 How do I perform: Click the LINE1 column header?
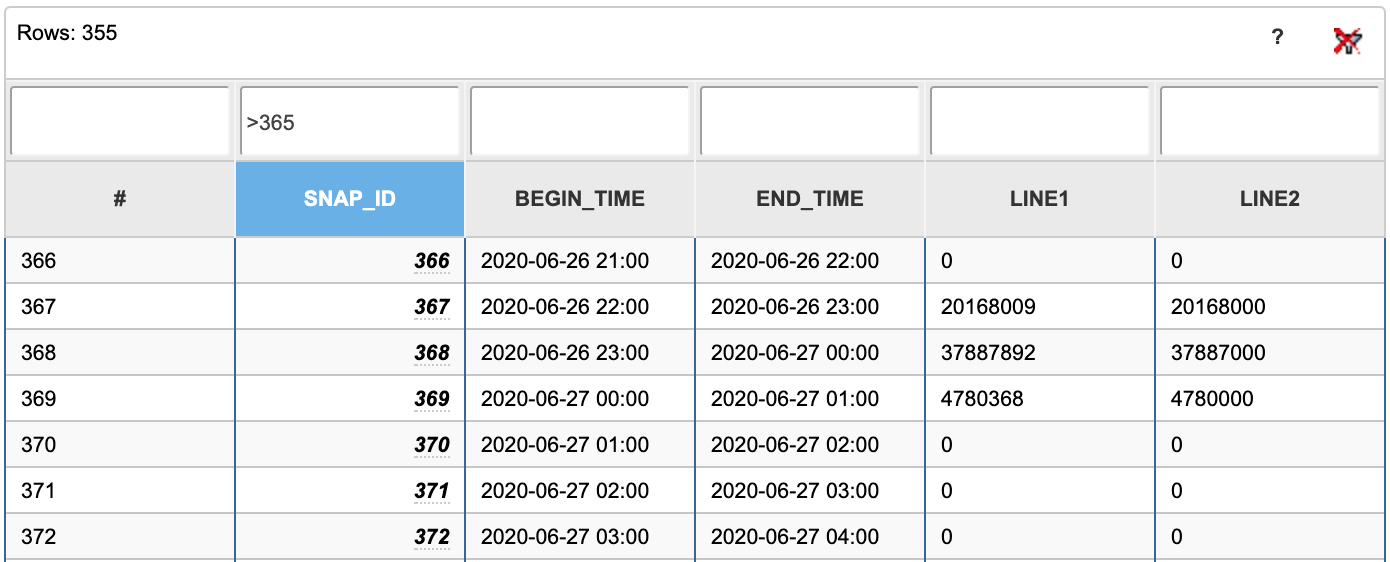pyautogui.click(x=1040, y=198)
